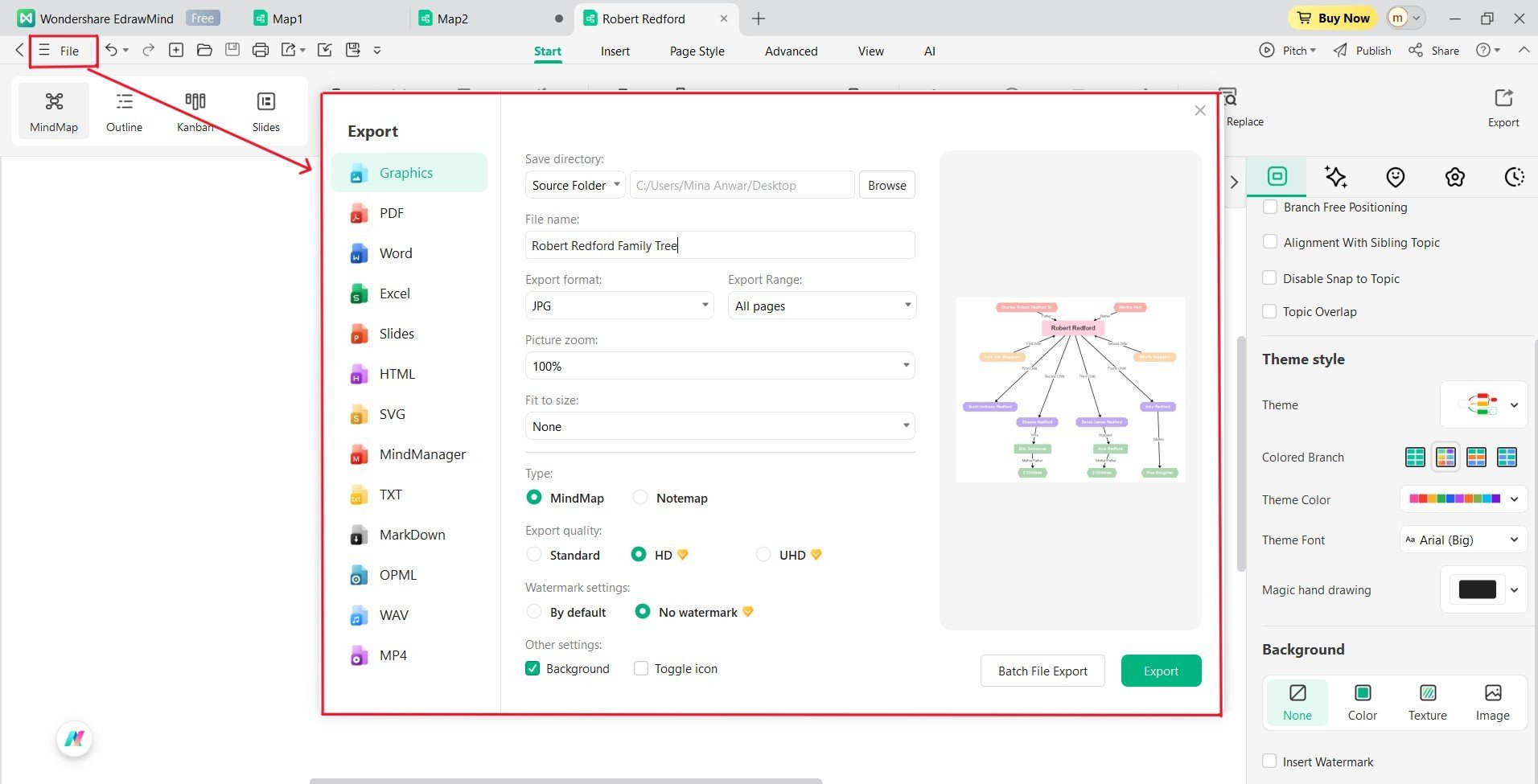The width and height of the screenshot is (1538, 784).
Task: Click the Publish paper plane icon
Action: (x=1340, y=50)
